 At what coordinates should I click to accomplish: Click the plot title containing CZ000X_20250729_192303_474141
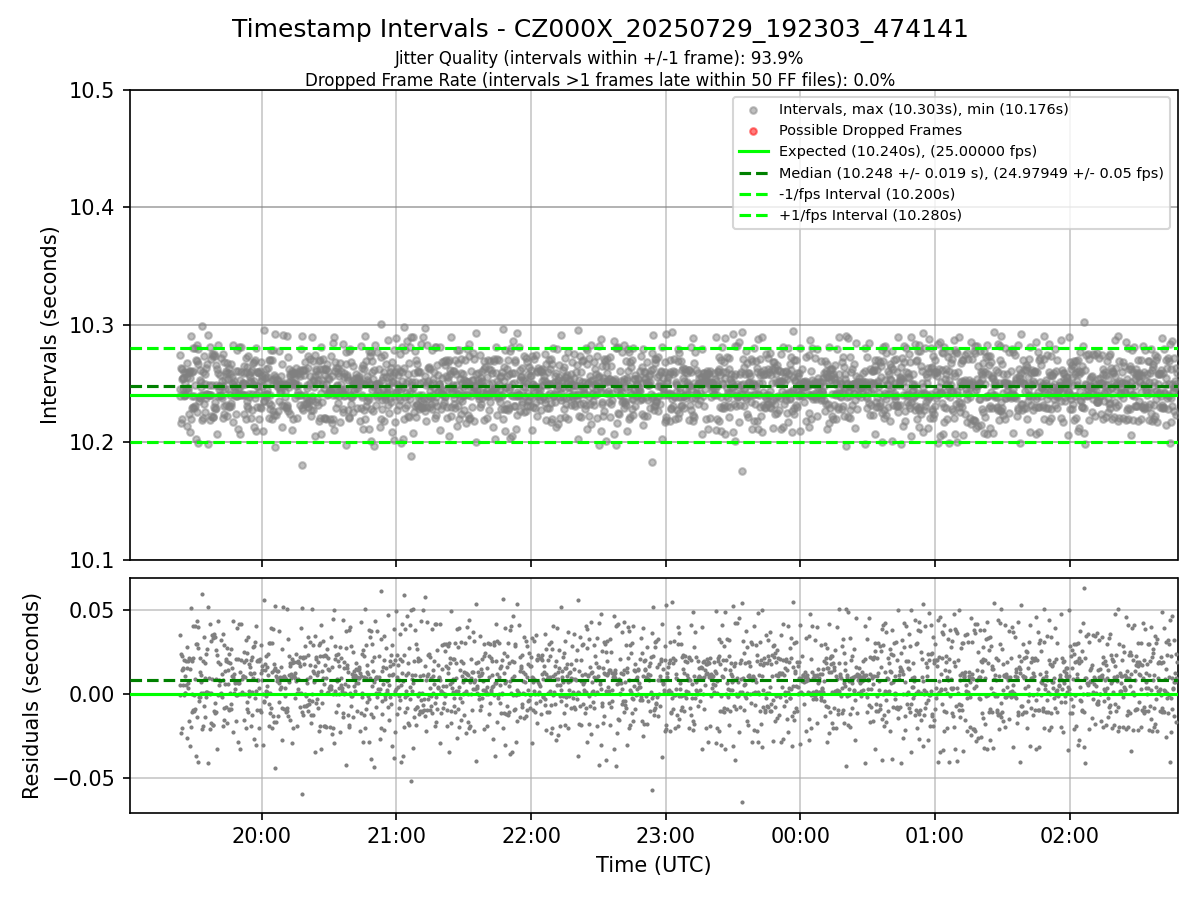(x=600, y=29)
